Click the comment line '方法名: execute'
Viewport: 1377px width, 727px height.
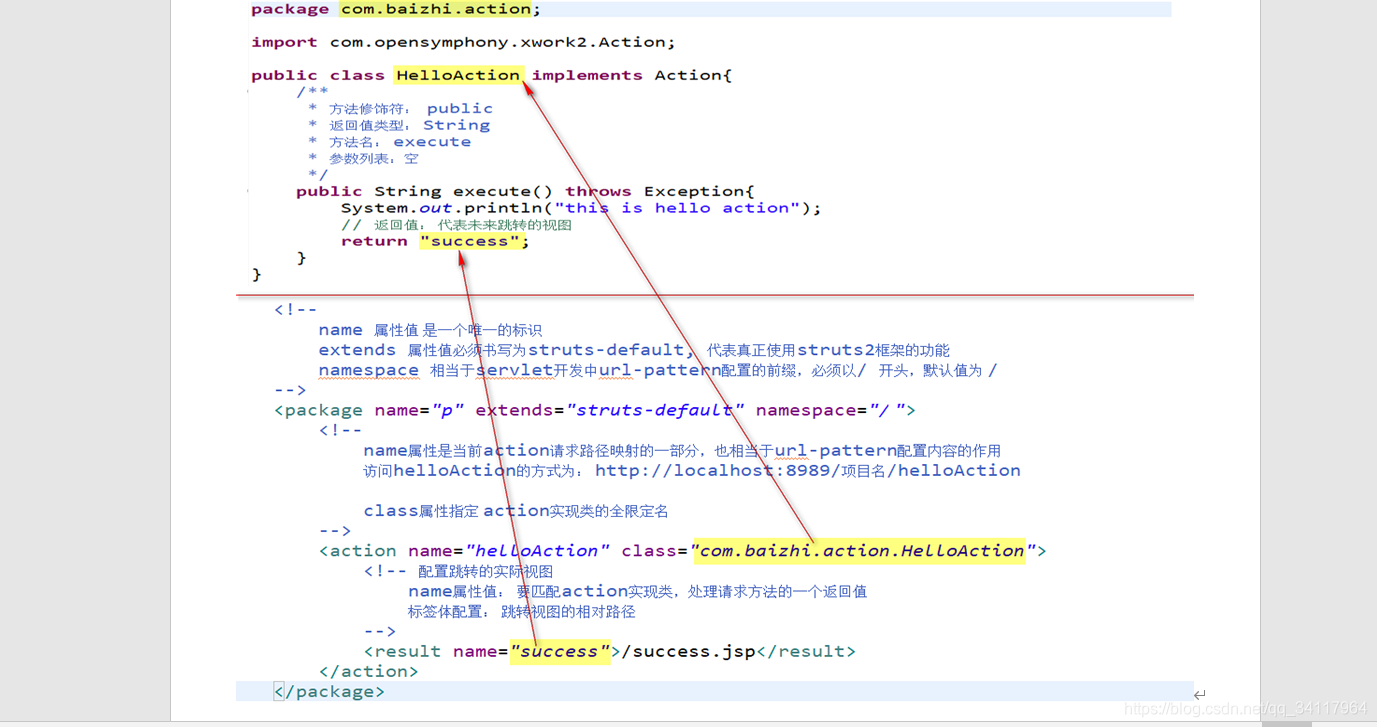(390, 142)
